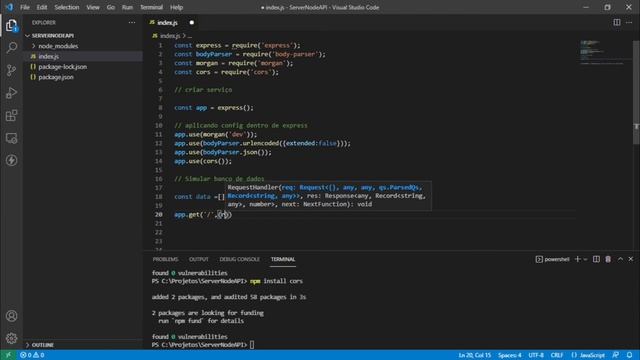Click Split Editor Right icon

tap(617, 22)
